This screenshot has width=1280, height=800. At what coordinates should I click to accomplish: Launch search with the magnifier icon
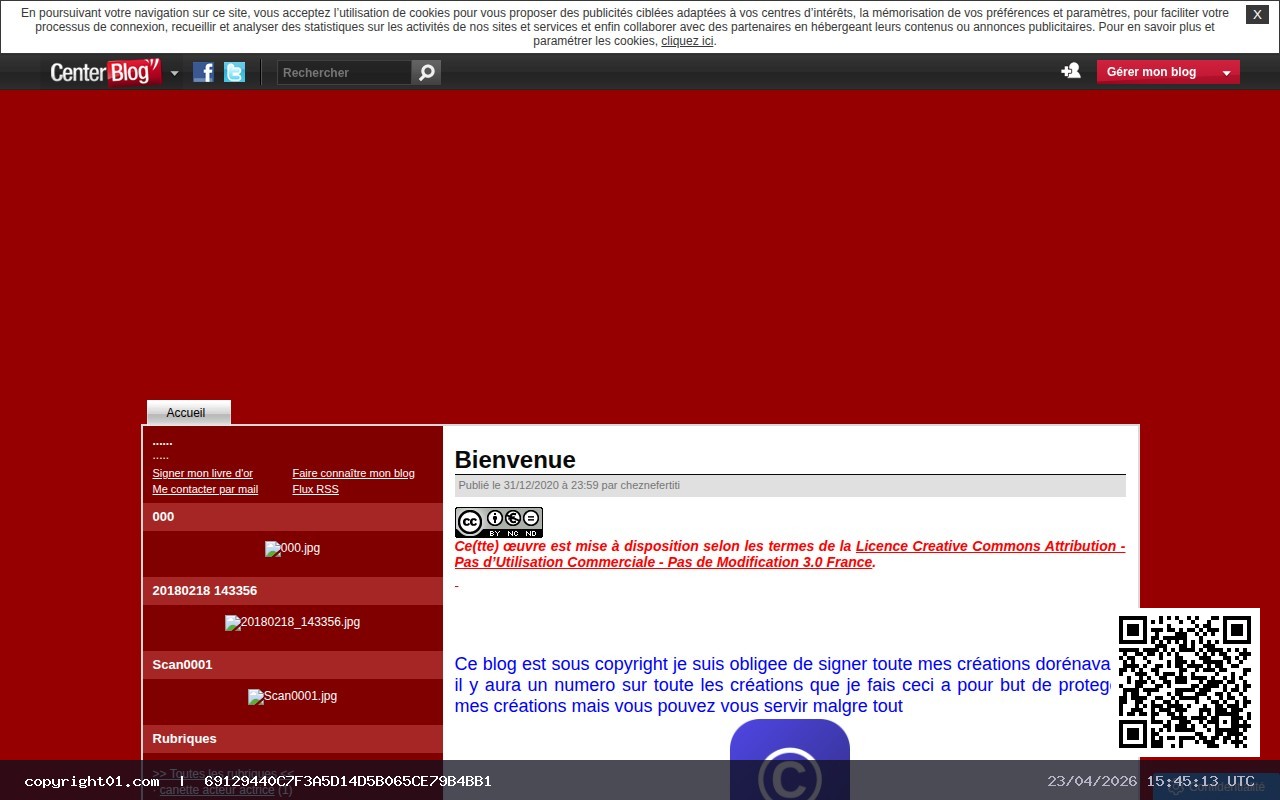(x=425, y=71)
